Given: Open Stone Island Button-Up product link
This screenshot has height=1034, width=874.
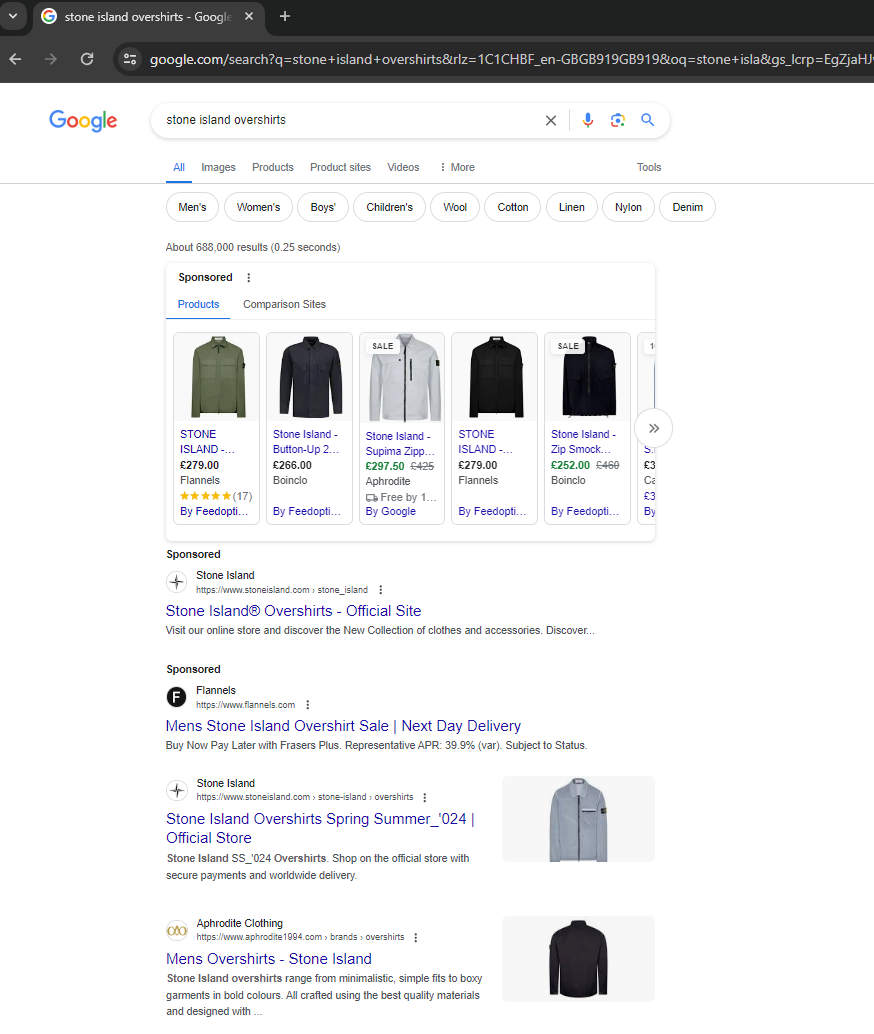Looking at the screenshot, I should [306, 442].
